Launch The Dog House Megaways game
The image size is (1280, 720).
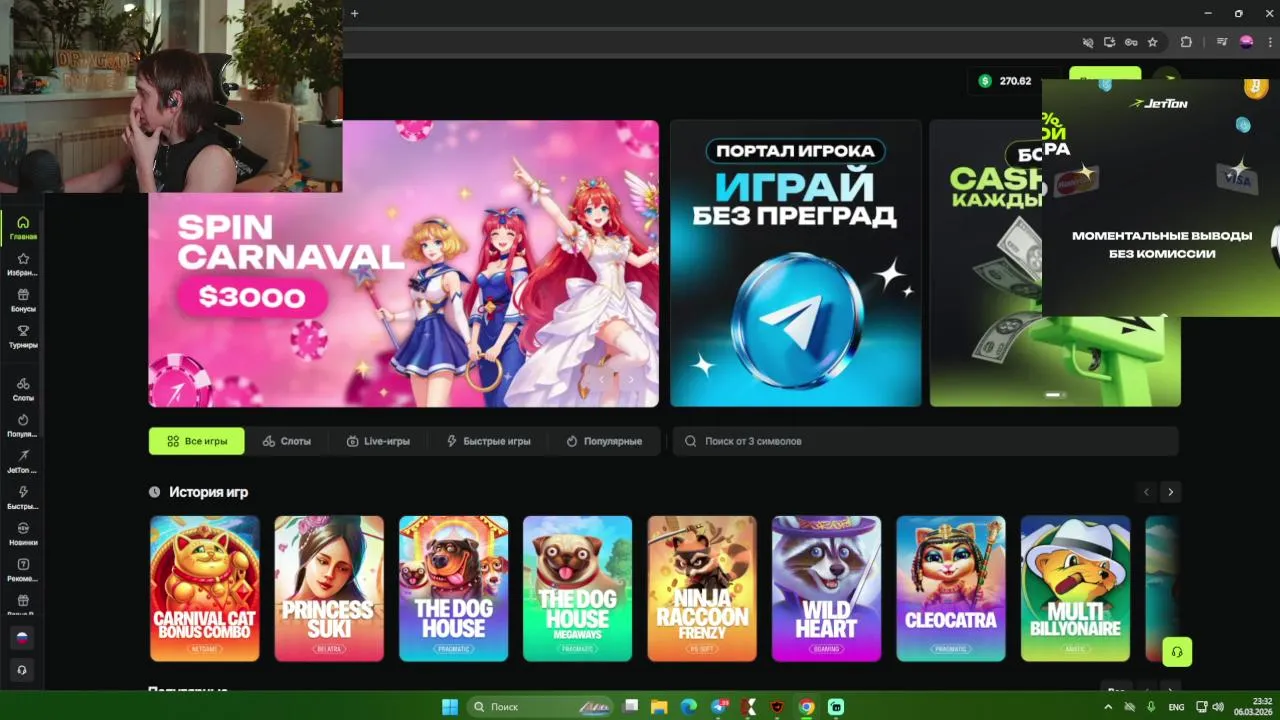click(x=577, y=588)
